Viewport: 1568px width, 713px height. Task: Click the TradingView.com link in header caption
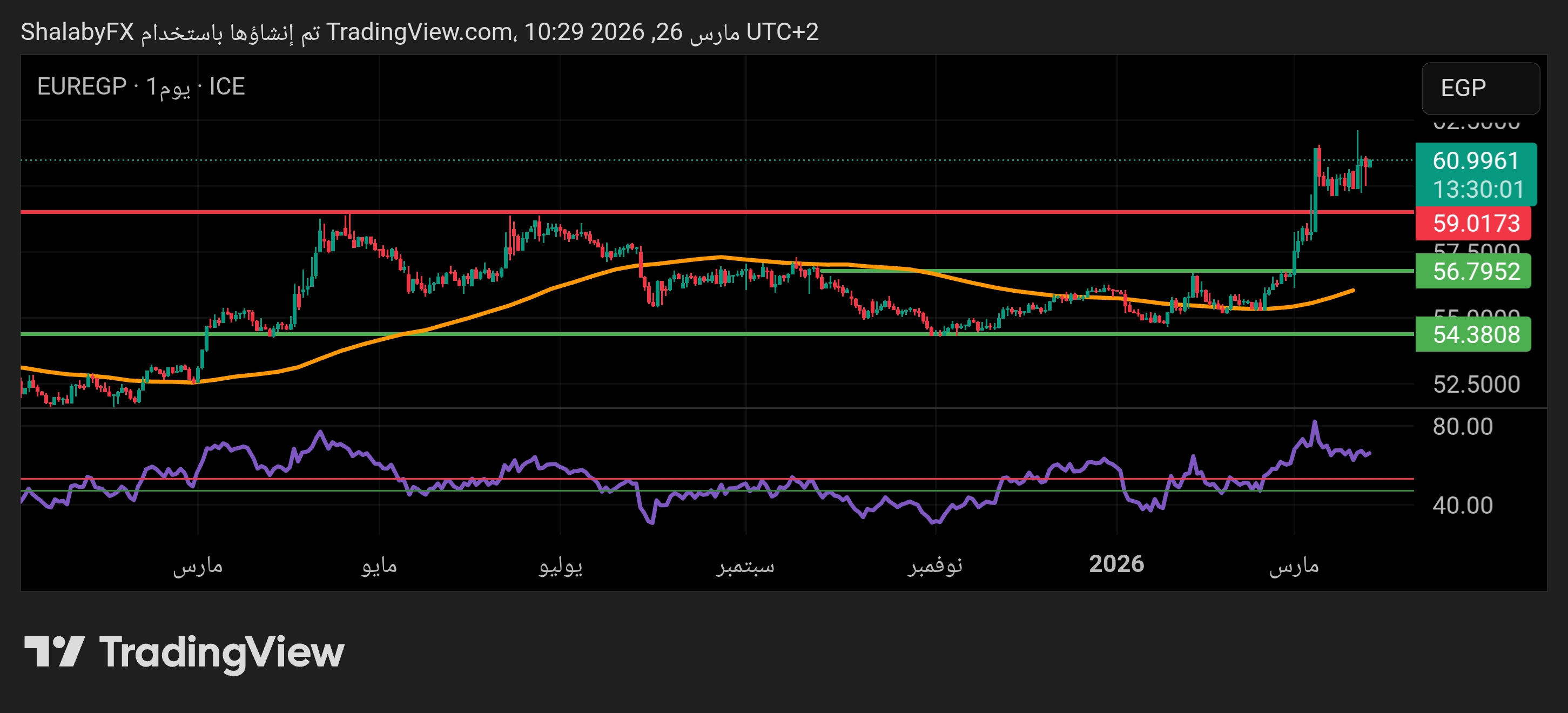click(418, 32)
